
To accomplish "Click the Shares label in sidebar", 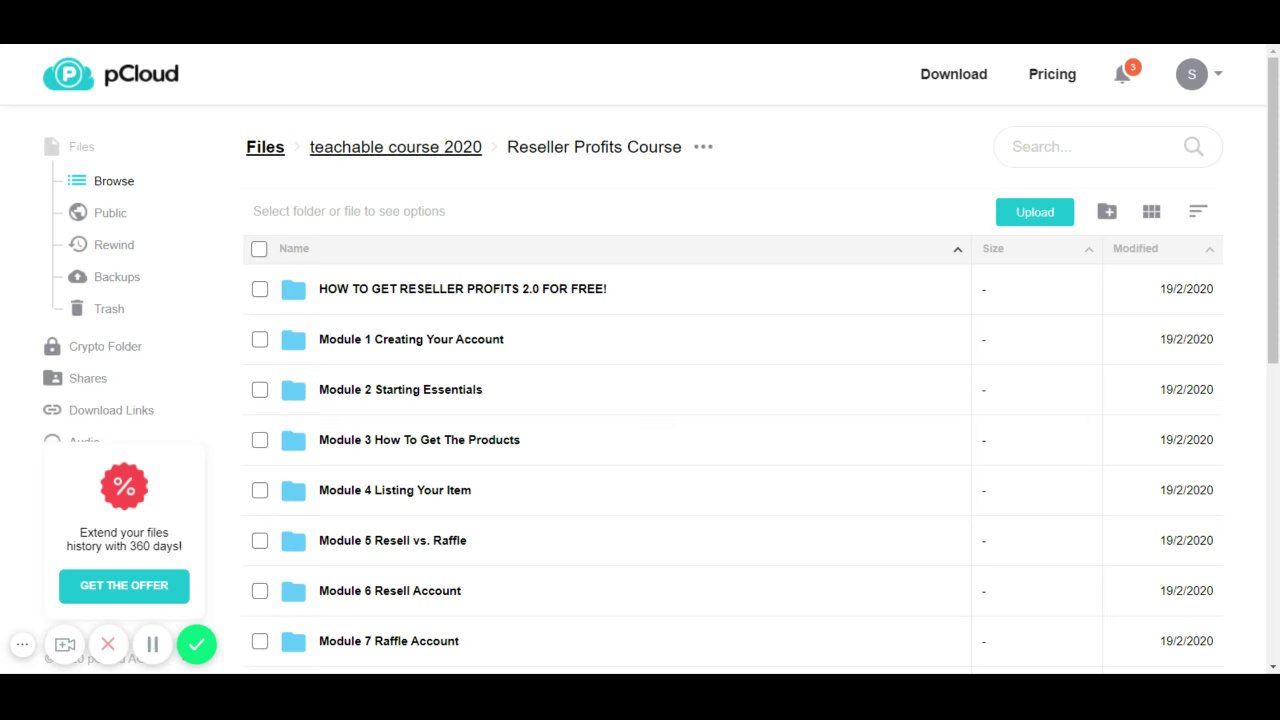I will [x=88, y=378].
